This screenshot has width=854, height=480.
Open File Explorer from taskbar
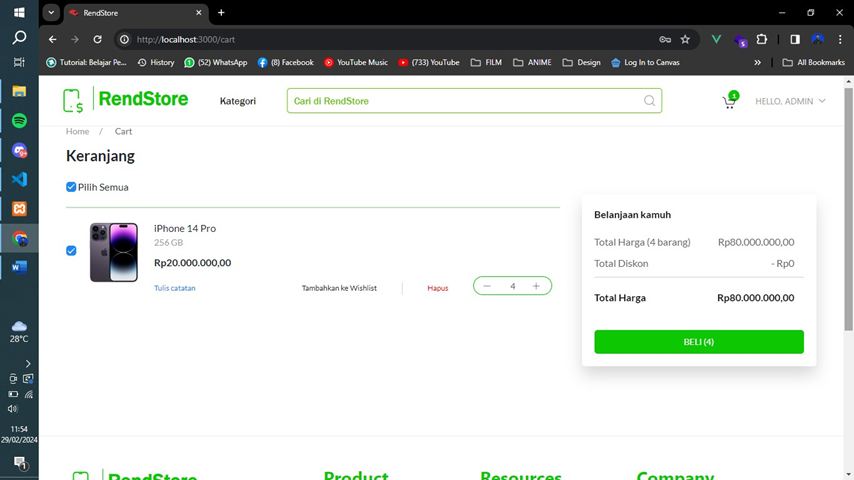click(x=19, y=91)
